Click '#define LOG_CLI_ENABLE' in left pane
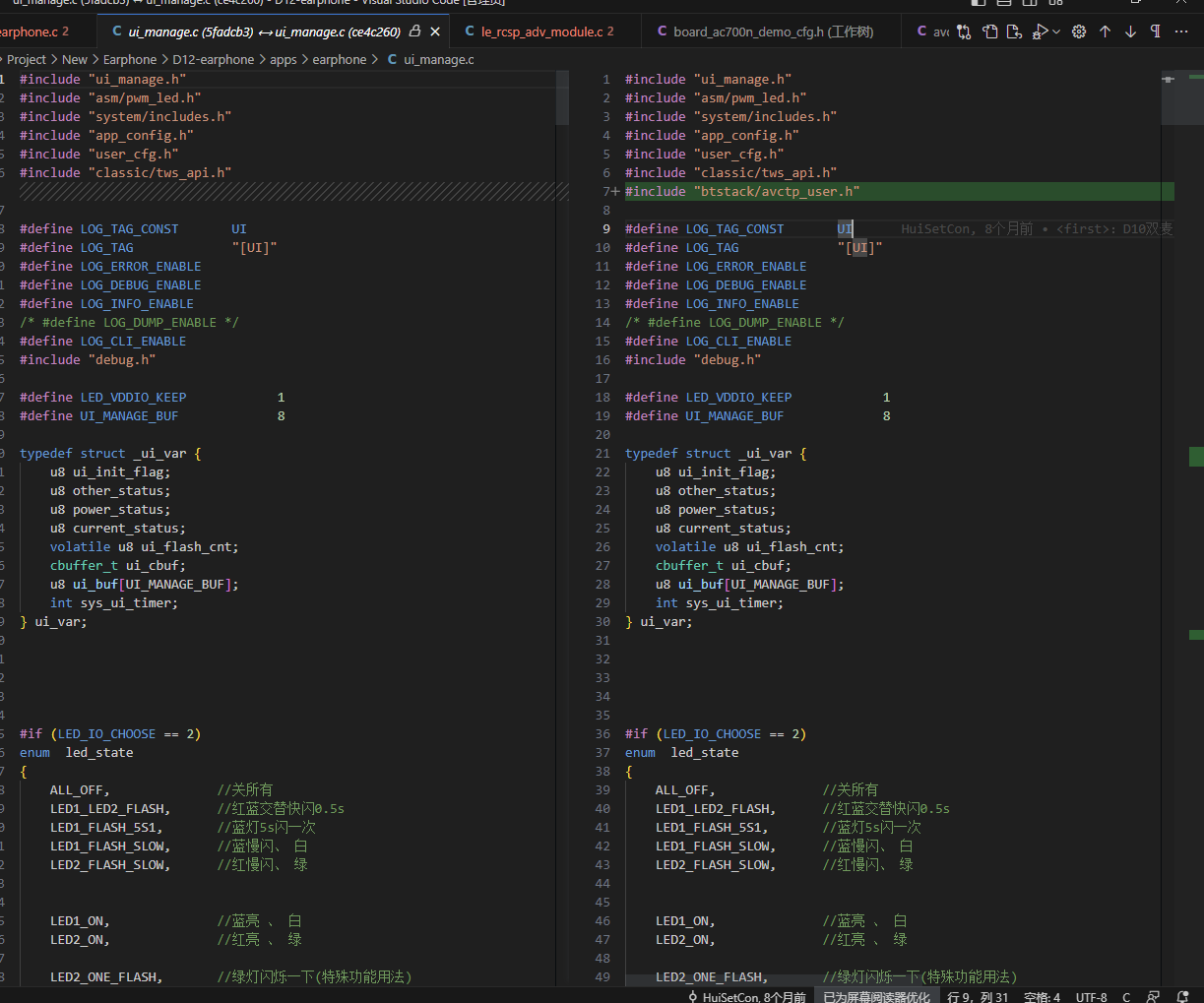This screenshot has width=1204, height=1003. click(x=102, y=341)
